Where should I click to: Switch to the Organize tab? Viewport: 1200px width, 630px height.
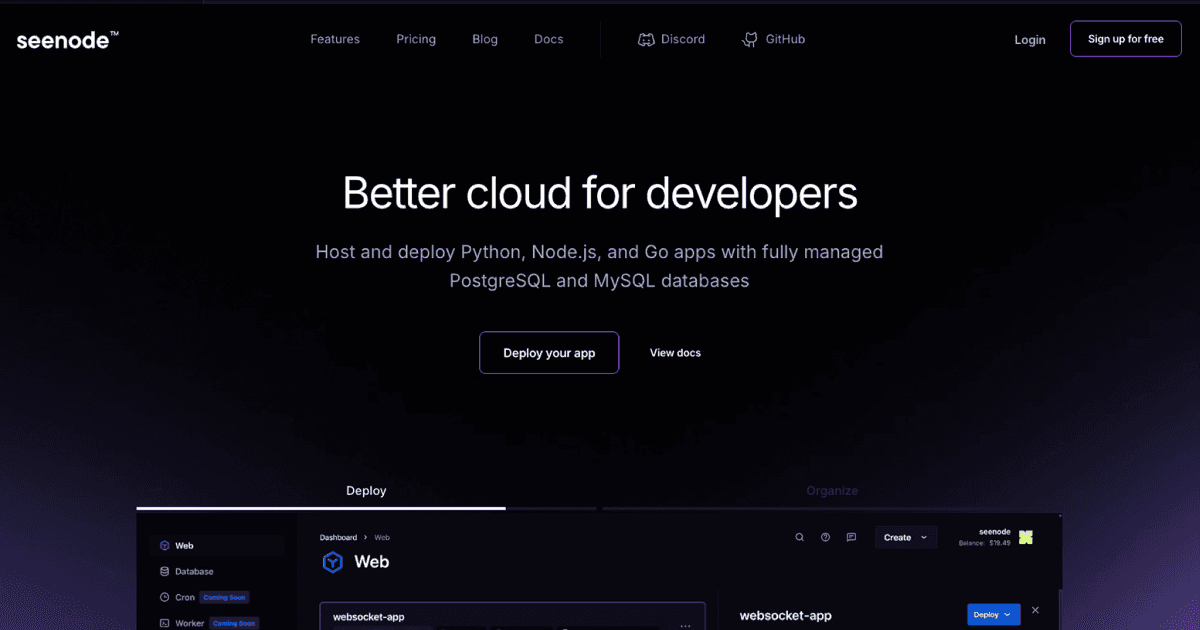(832, 491)
